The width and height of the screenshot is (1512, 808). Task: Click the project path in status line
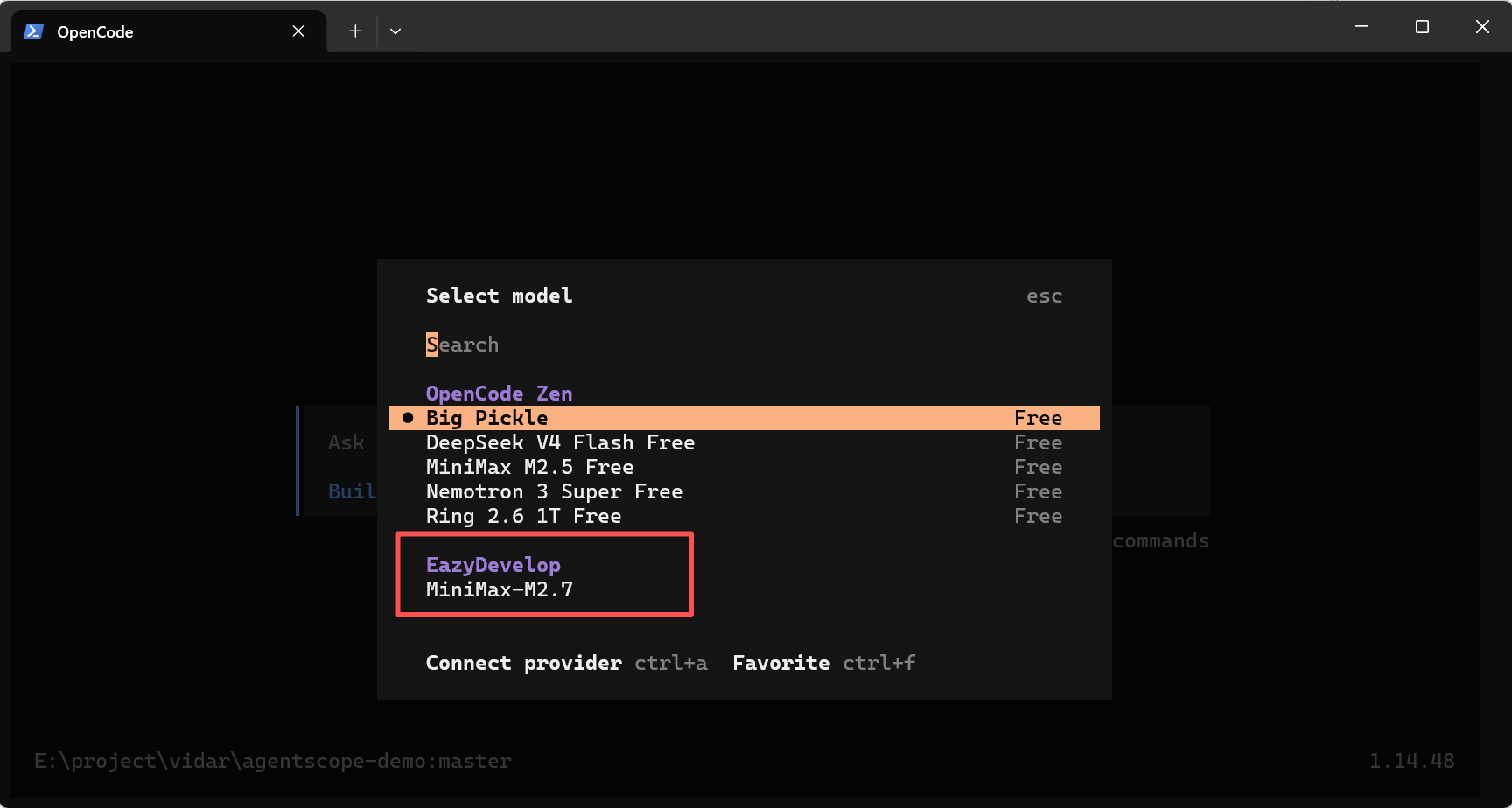[x=273, y=761]
